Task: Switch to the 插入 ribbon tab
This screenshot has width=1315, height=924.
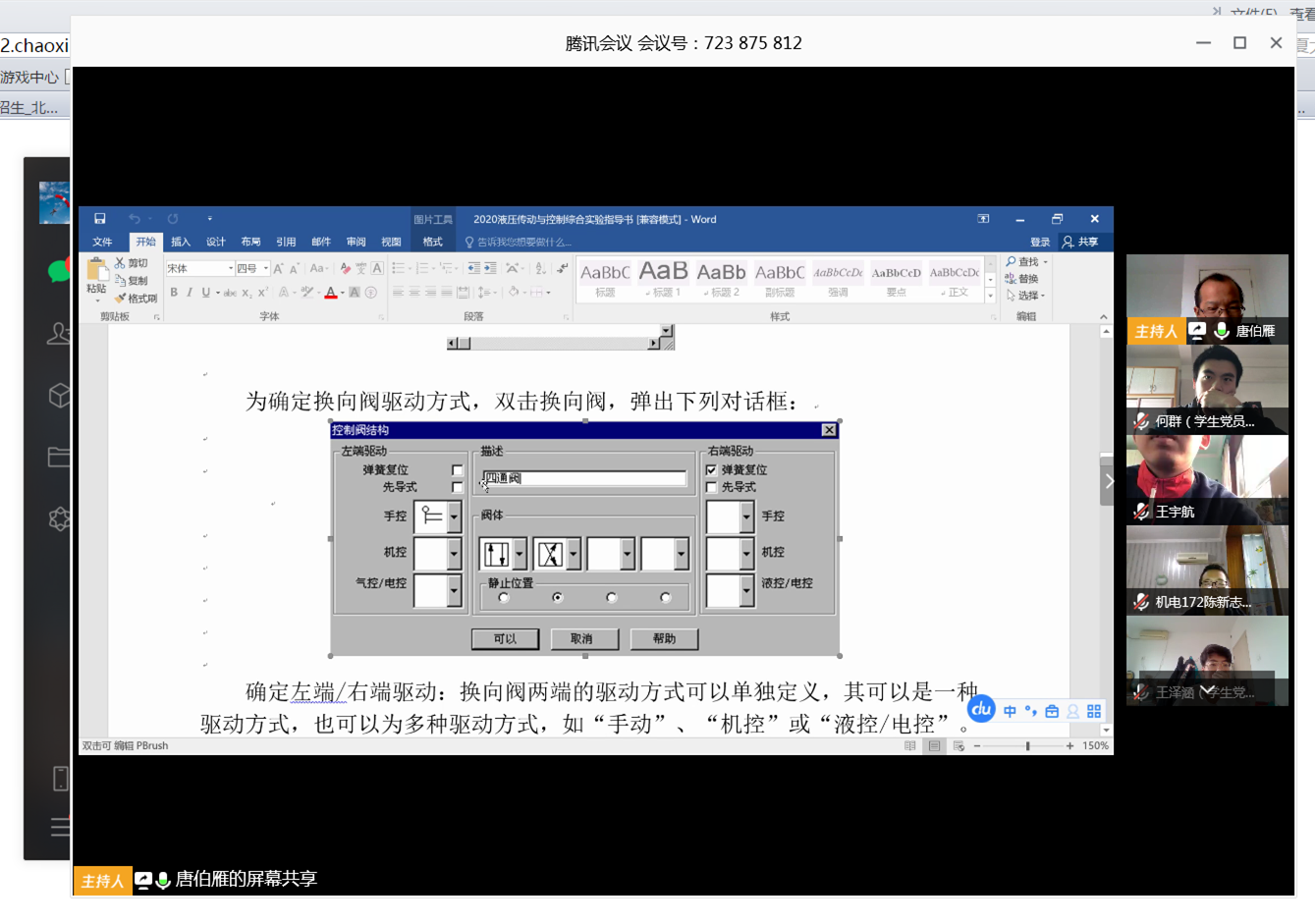Action: [180, 241]
